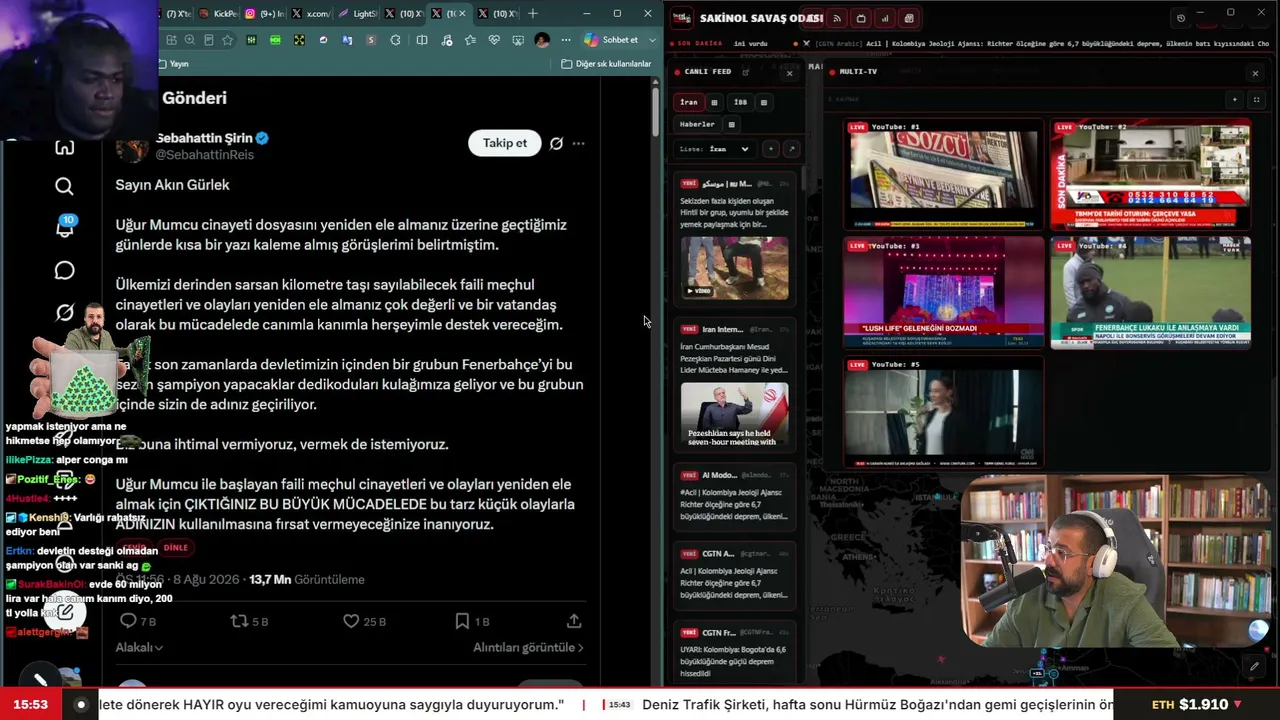Select the YouTube #3 Lush Life stream
Image resolution: width=1280 pixels, height=720 pixels.
944,292
